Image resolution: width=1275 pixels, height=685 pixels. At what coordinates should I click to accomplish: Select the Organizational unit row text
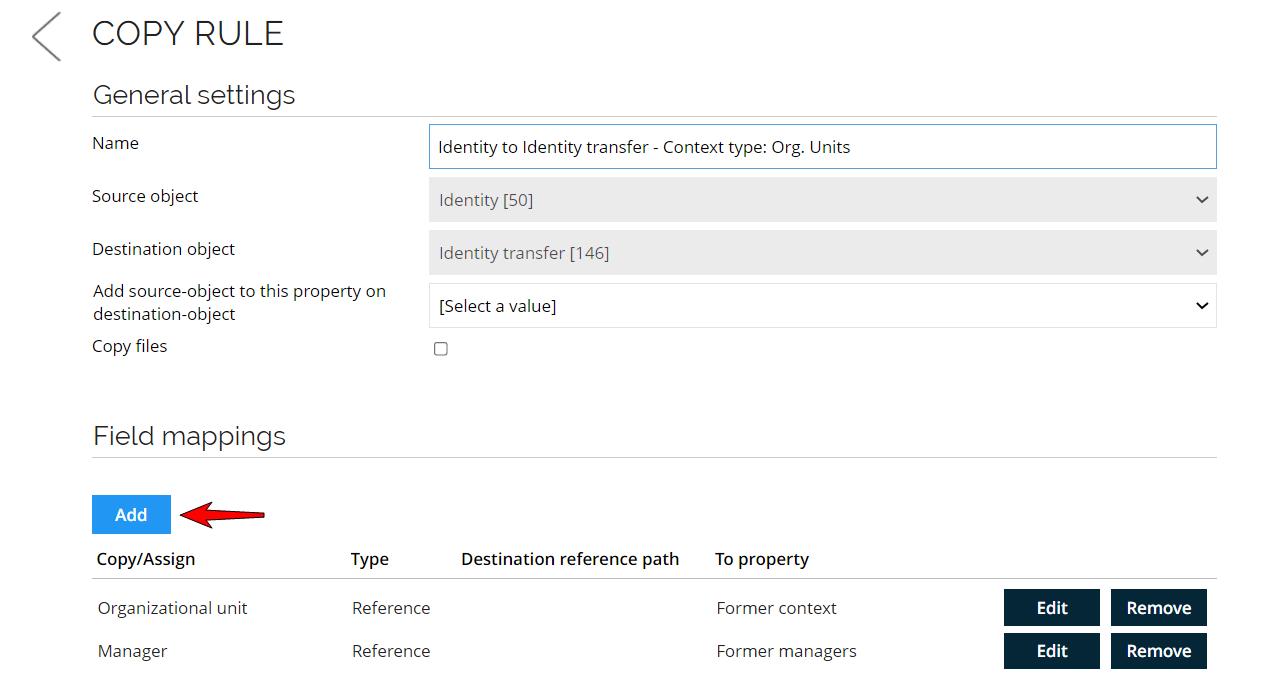(172, 608)
